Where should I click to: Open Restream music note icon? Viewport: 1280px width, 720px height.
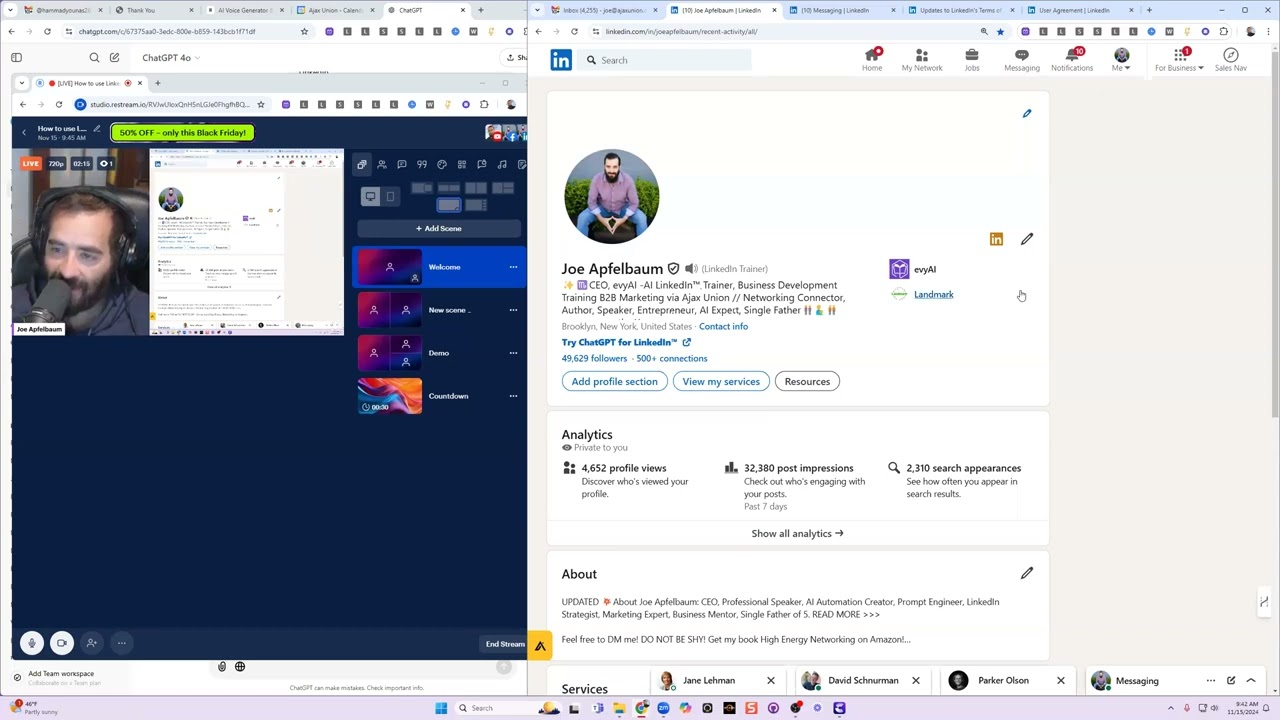tap(501, 164)
